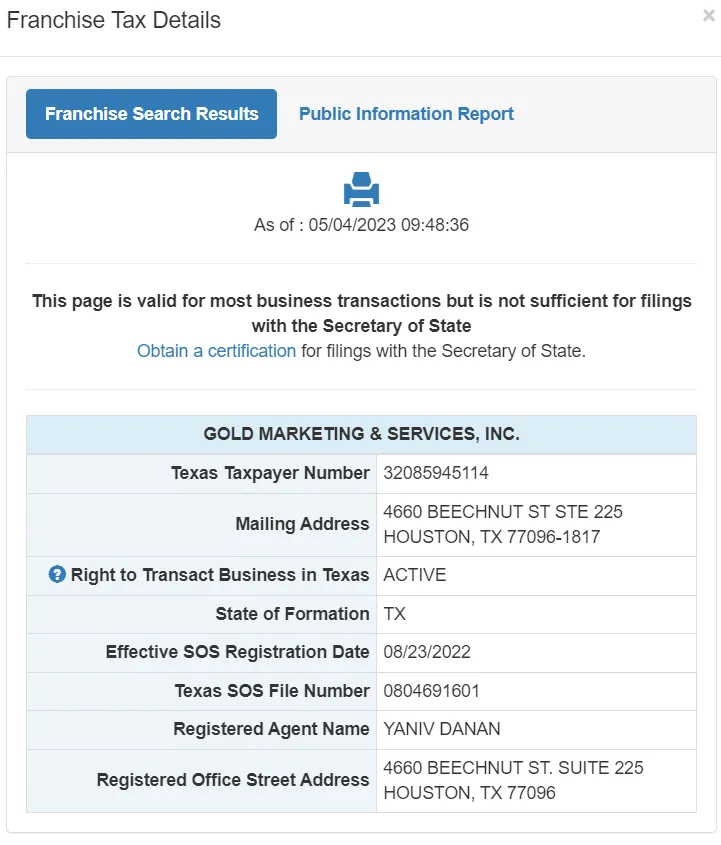This screenshot has width=721, height=845.
Task: Click the Registered Agent Name label
Action: (x=271, y=729)
